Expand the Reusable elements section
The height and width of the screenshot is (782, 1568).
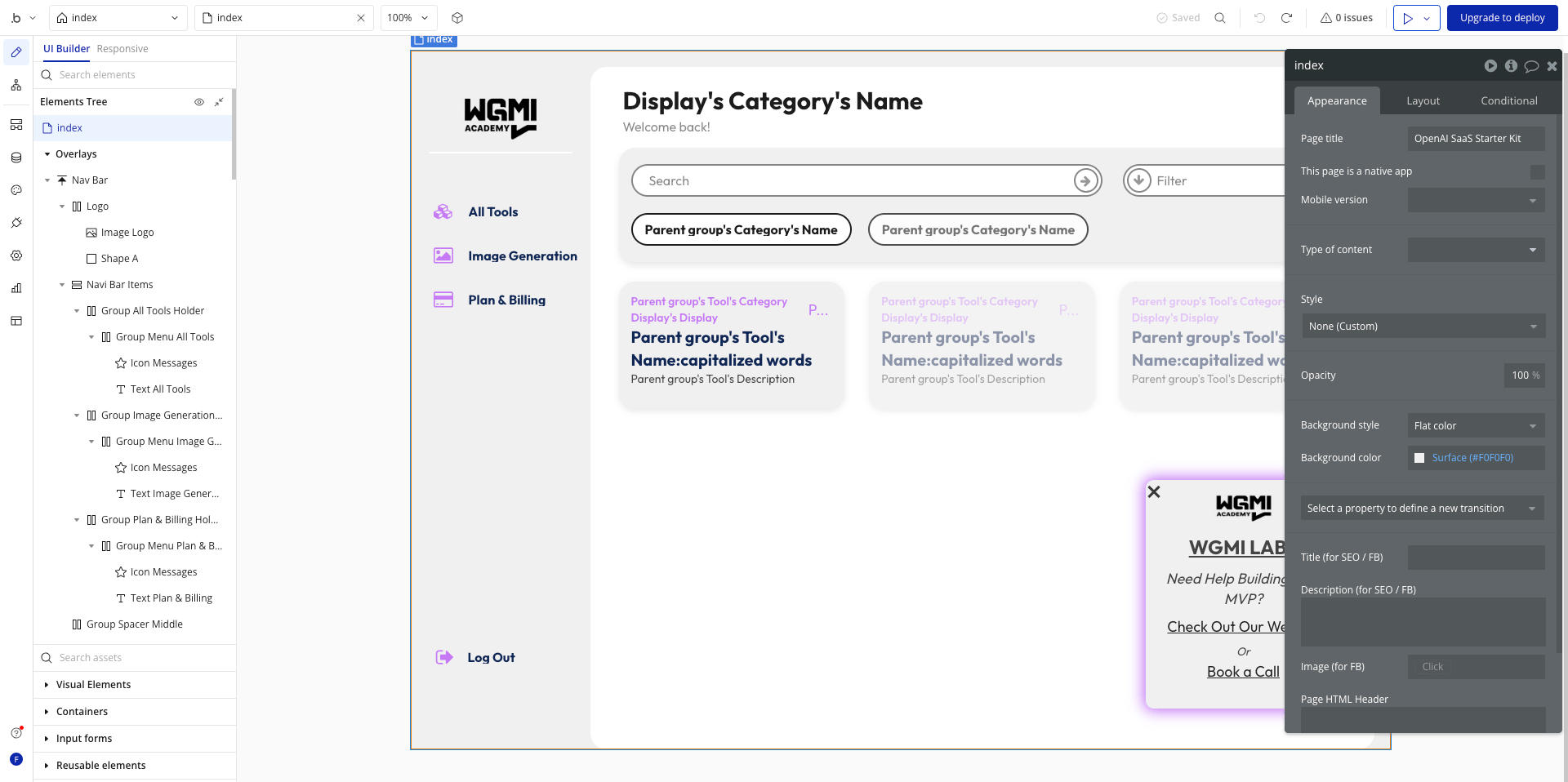pos(47,766)
